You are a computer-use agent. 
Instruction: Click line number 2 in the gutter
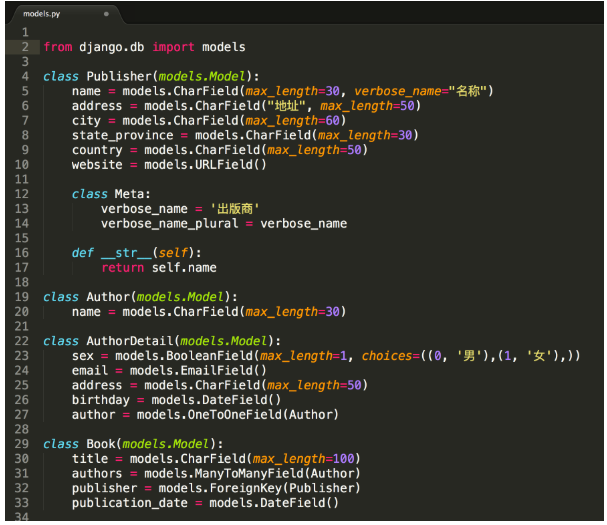(25, 47)
